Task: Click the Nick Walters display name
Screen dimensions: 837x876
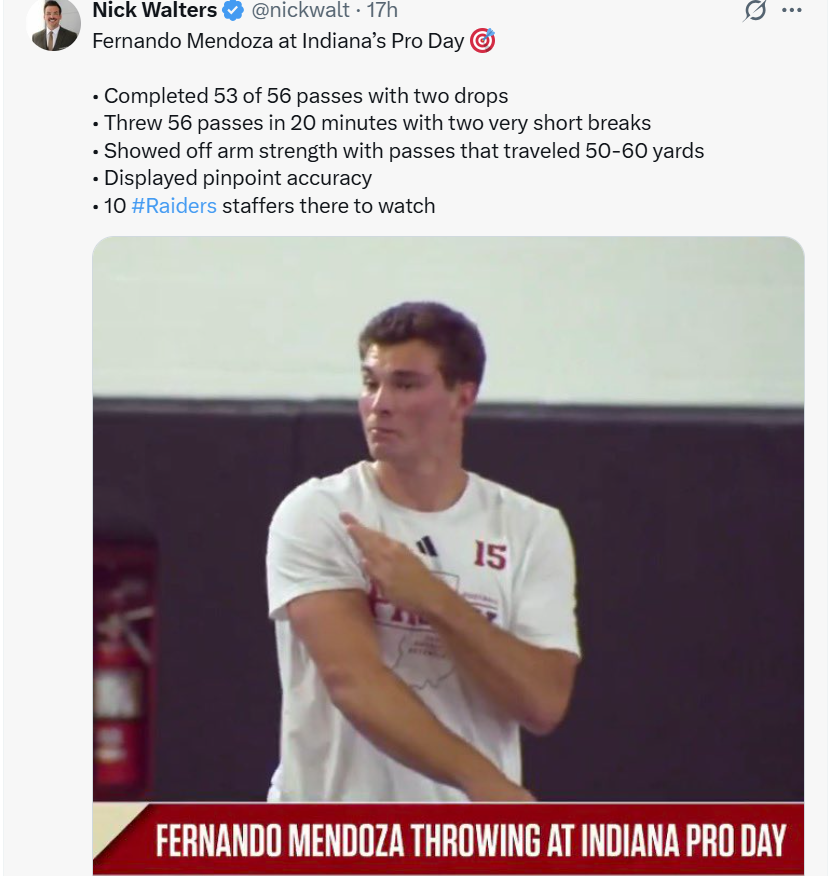Action: pyautogui.click(x=154, y=11)
